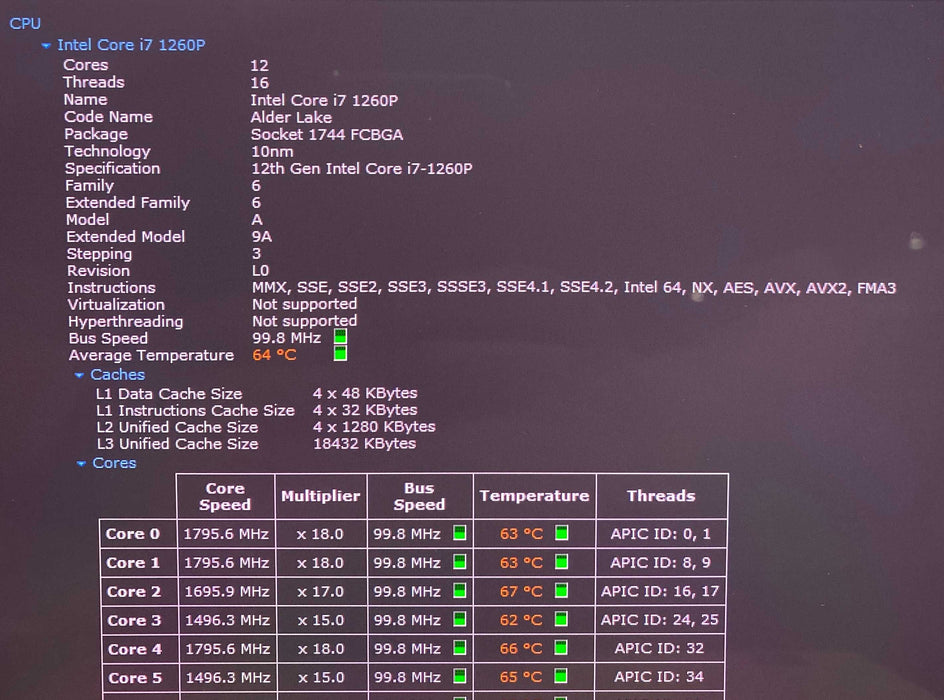The width and height of the screenshot is (944, 700).
Task: Click the APIC ID: 34 cell
Action: [659, 677]
